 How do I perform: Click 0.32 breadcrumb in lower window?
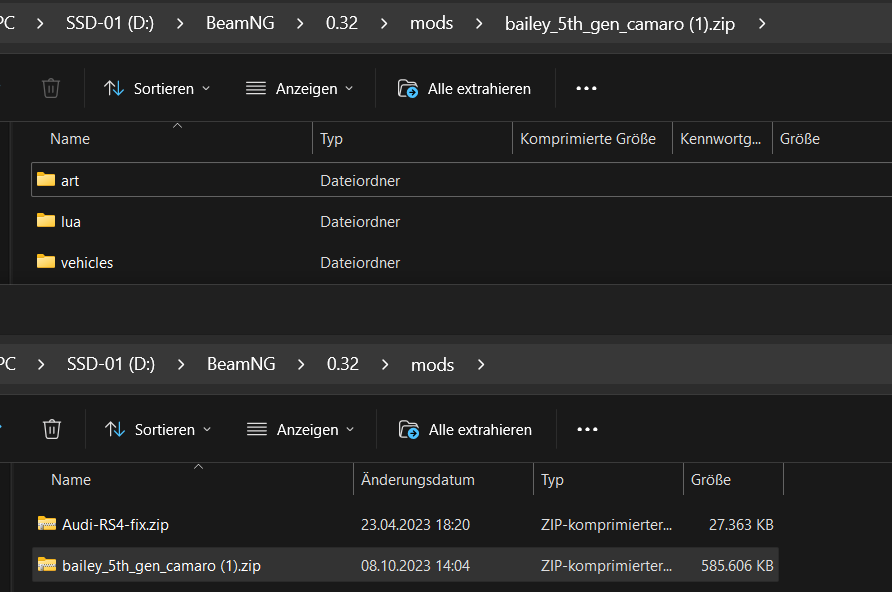click(x=343, y=364)
